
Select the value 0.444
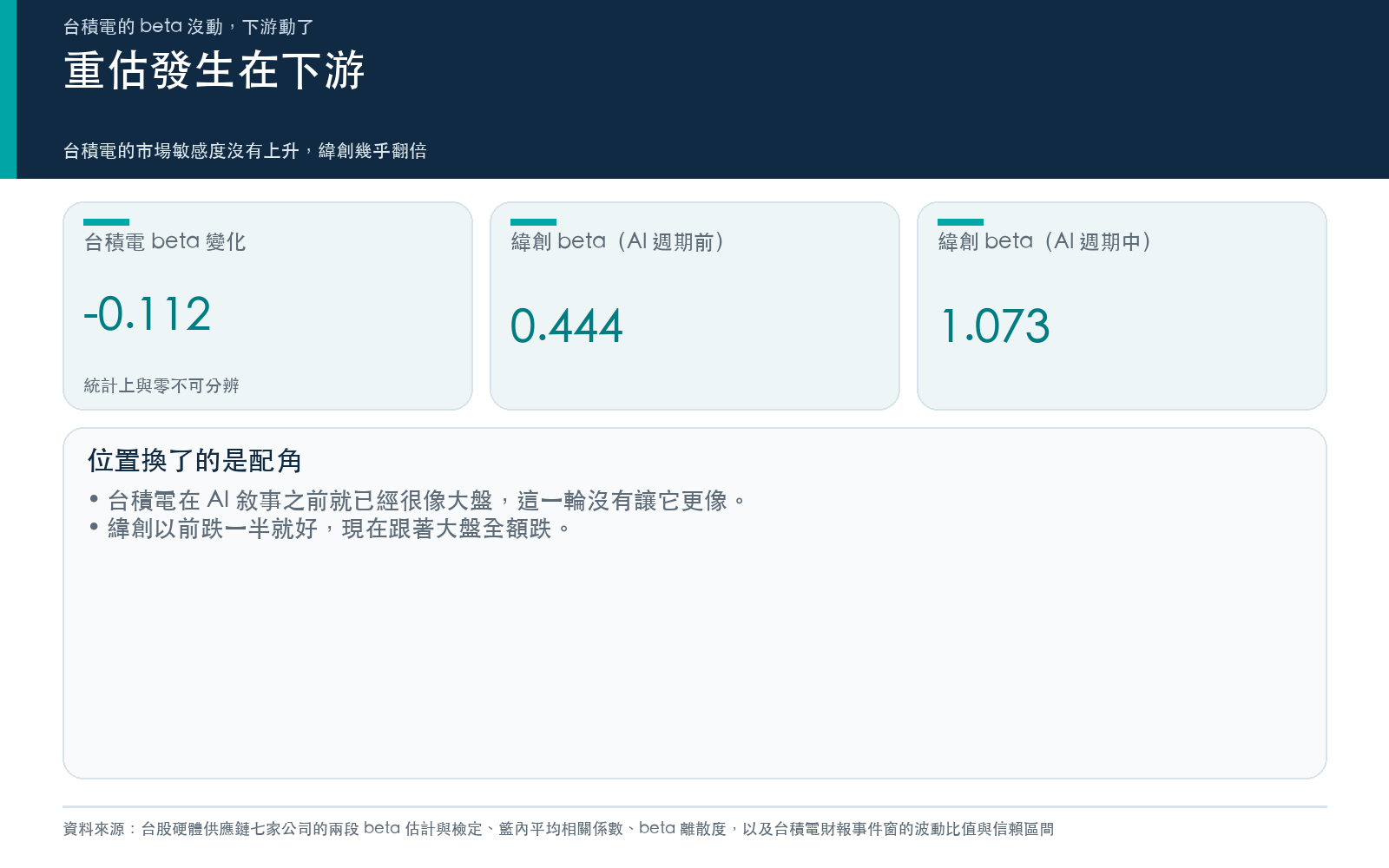tap(567, 325)
